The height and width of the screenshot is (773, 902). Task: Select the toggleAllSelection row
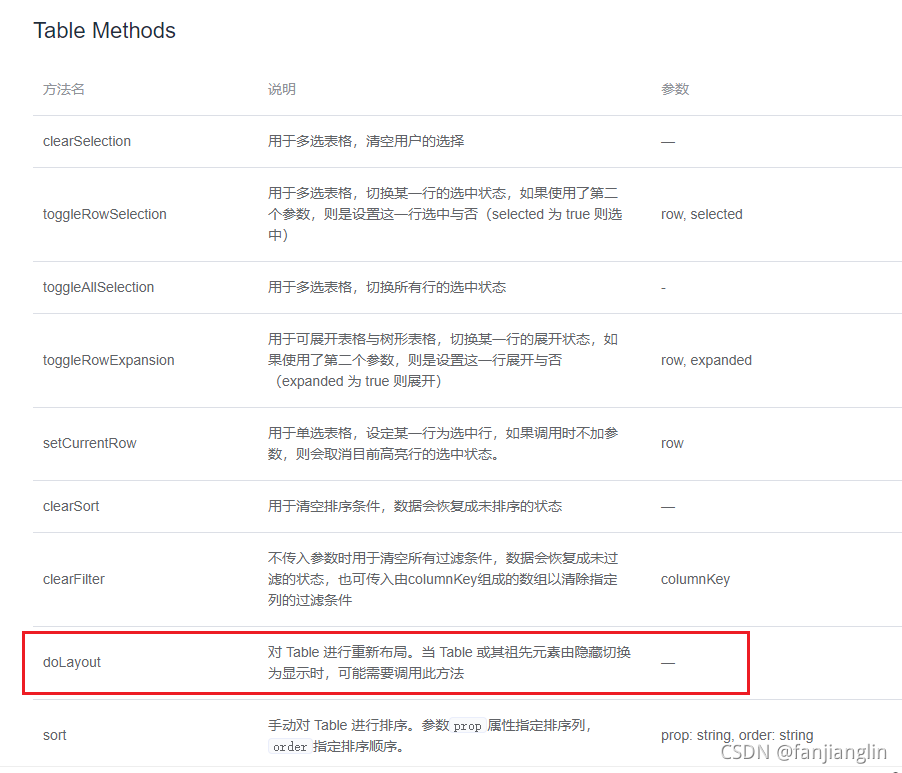click(97, 287)
